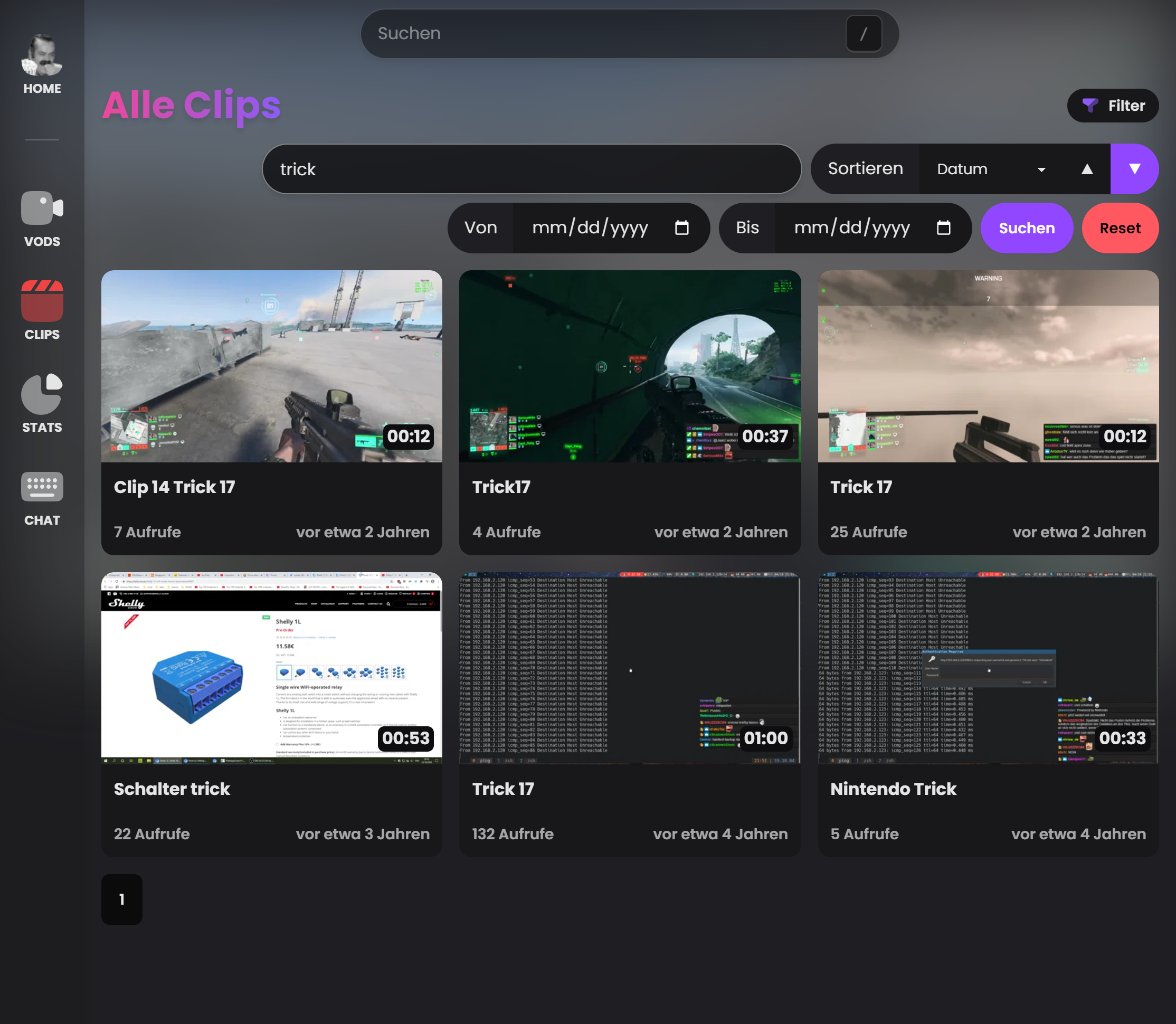
Task: Open the Bis date calendar picker icon
Action: [x=943, y=228]
